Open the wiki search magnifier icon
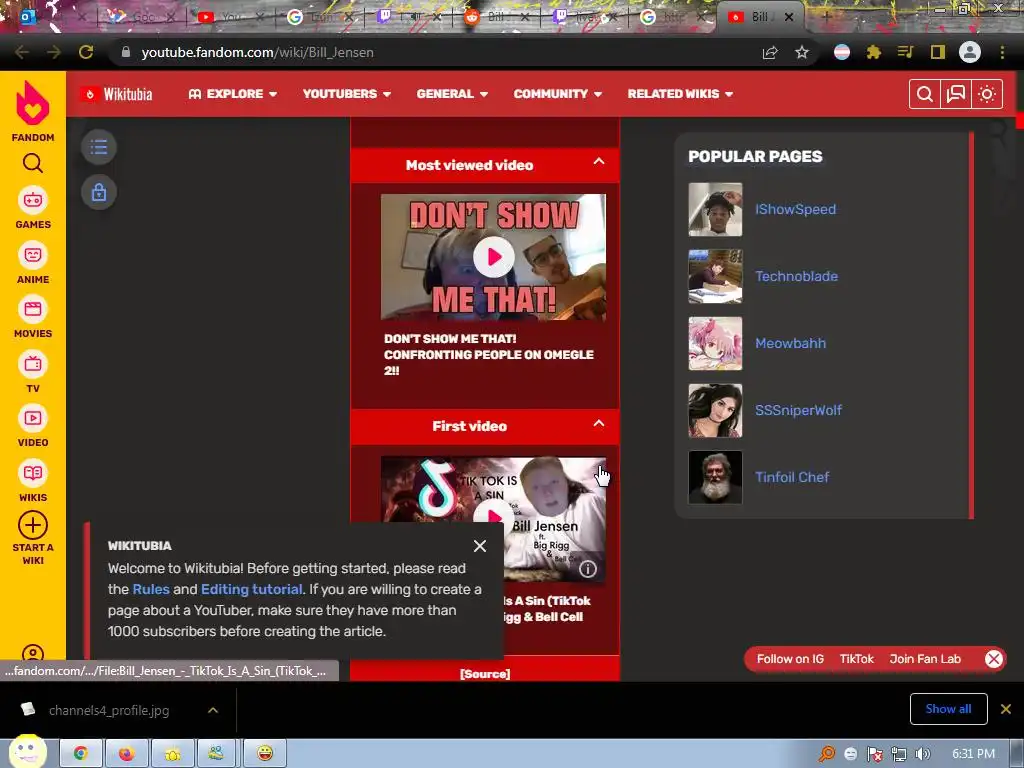This screenshot has height=768, width=1024. point(925,95)
